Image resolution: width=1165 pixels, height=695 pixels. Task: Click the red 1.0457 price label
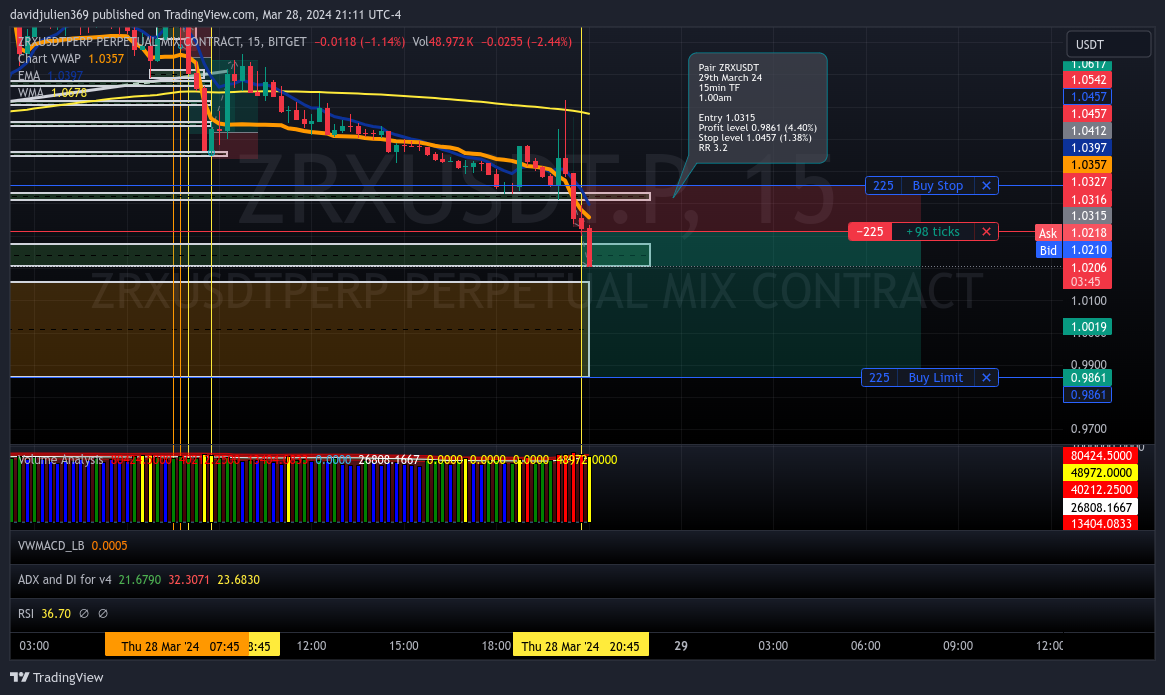(x=1088, y=114)
